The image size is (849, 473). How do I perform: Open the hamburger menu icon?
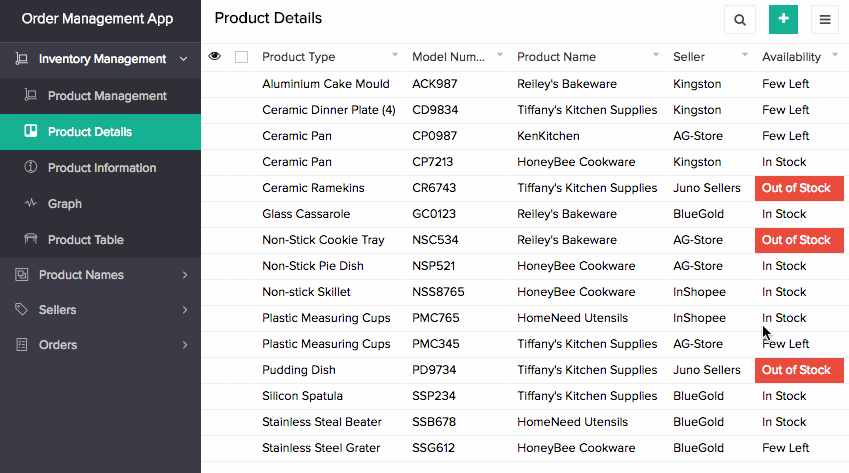click(x=825, y=19)
